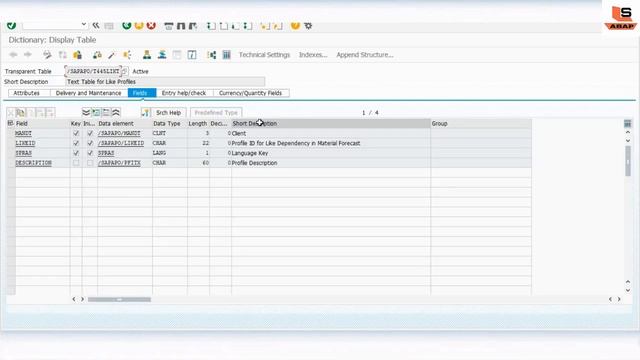The image size is (640, 360).
Task: Toggle Key checkbox for DESCRIPTION row
Action: point(76,163)
